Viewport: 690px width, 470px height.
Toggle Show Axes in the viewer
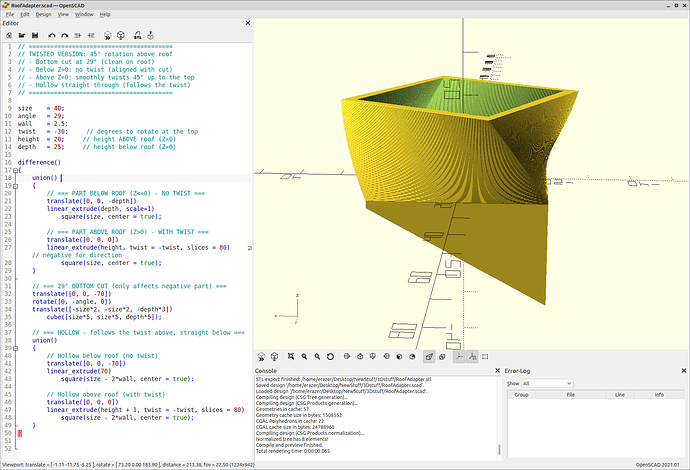click(459, 356)
